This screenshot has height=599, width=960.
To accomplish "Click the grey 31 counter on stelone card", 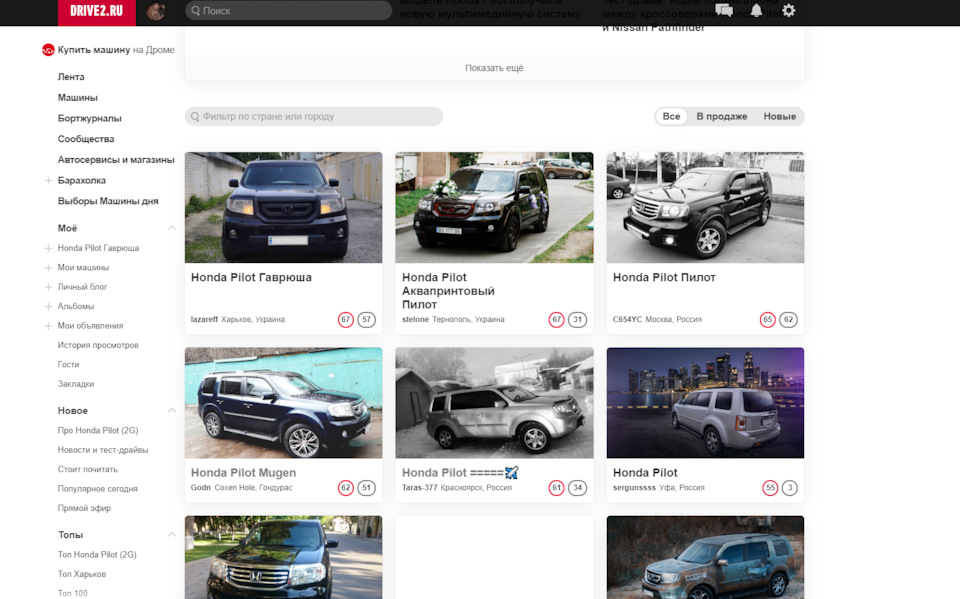I will click(577, 320).
